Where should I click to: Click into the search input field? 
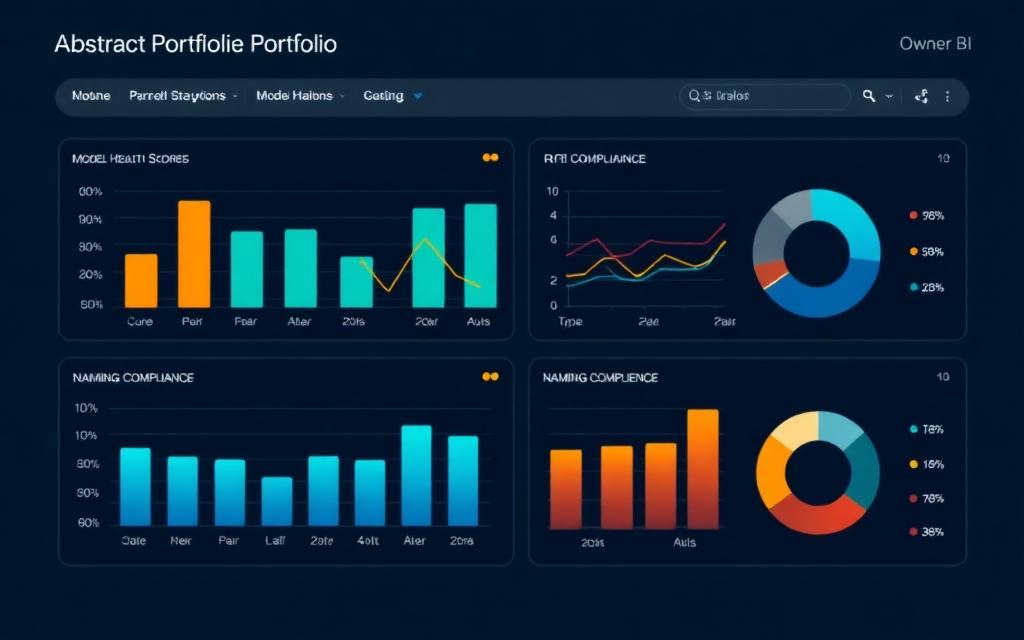pos(765,96)
